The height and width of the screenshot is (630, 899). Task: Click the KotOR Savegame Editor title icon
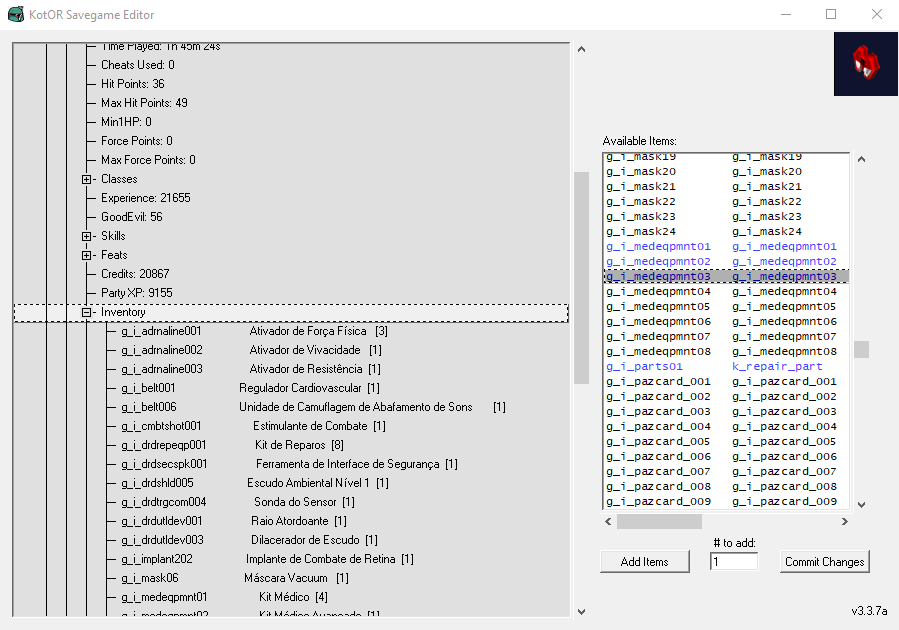[x=15, y=14]
